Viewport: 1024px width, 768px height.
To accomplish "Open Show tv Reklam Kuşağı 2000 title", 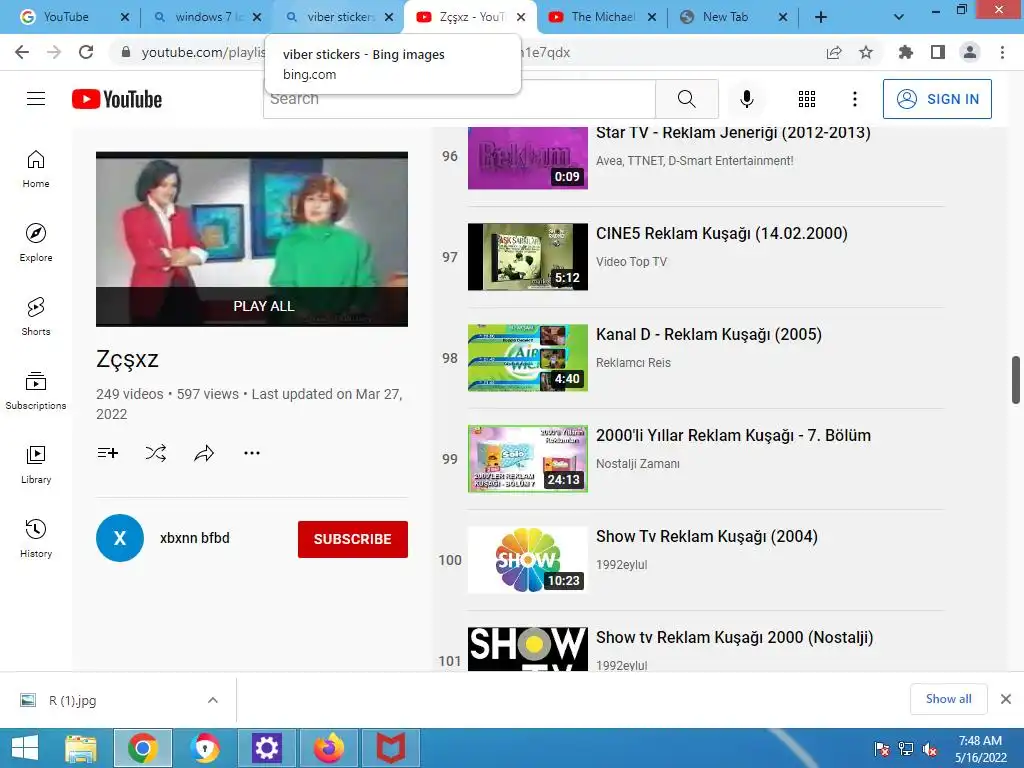I will (734, 637).
